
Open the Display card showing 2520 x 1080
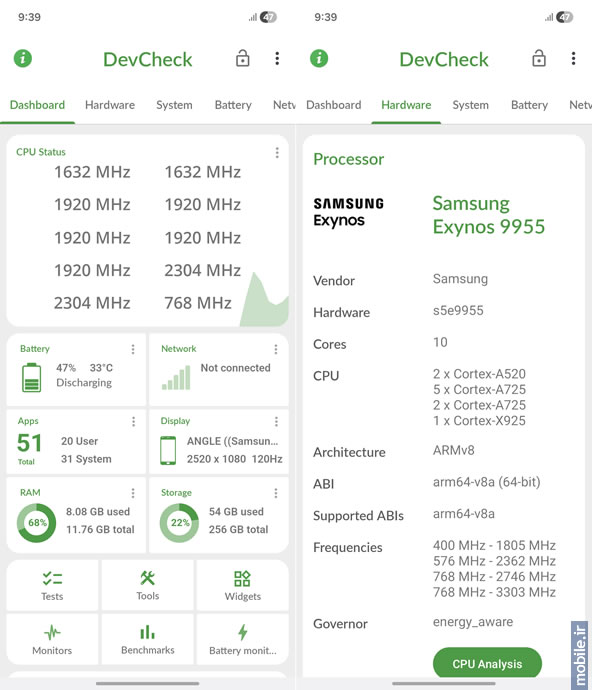pyautogui.click(x=219, y=442)
